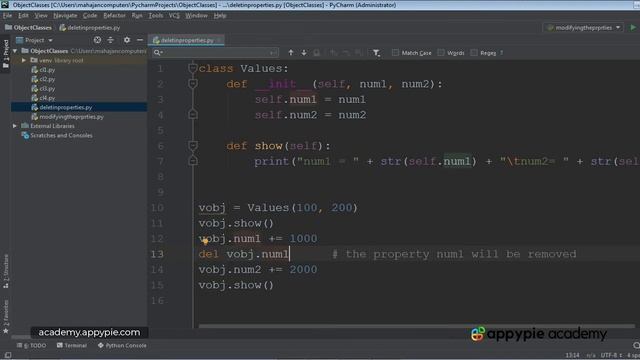The width and height of the screenshot is (640, 360).
Task: Select cl1.py in project tree
Action: [x=47, y=70]
